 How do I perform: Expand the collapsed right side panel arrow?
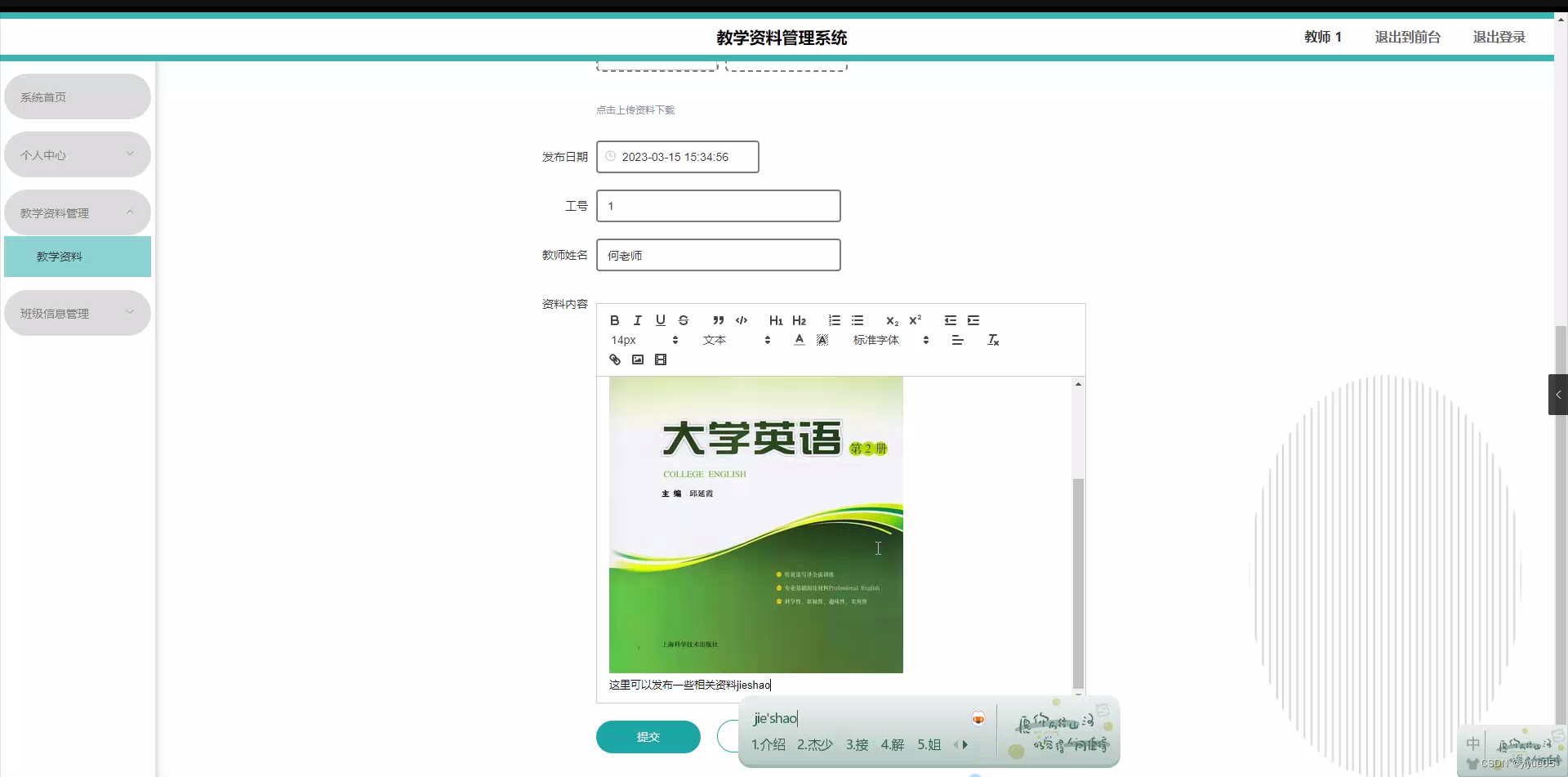tap(1558, 395)
